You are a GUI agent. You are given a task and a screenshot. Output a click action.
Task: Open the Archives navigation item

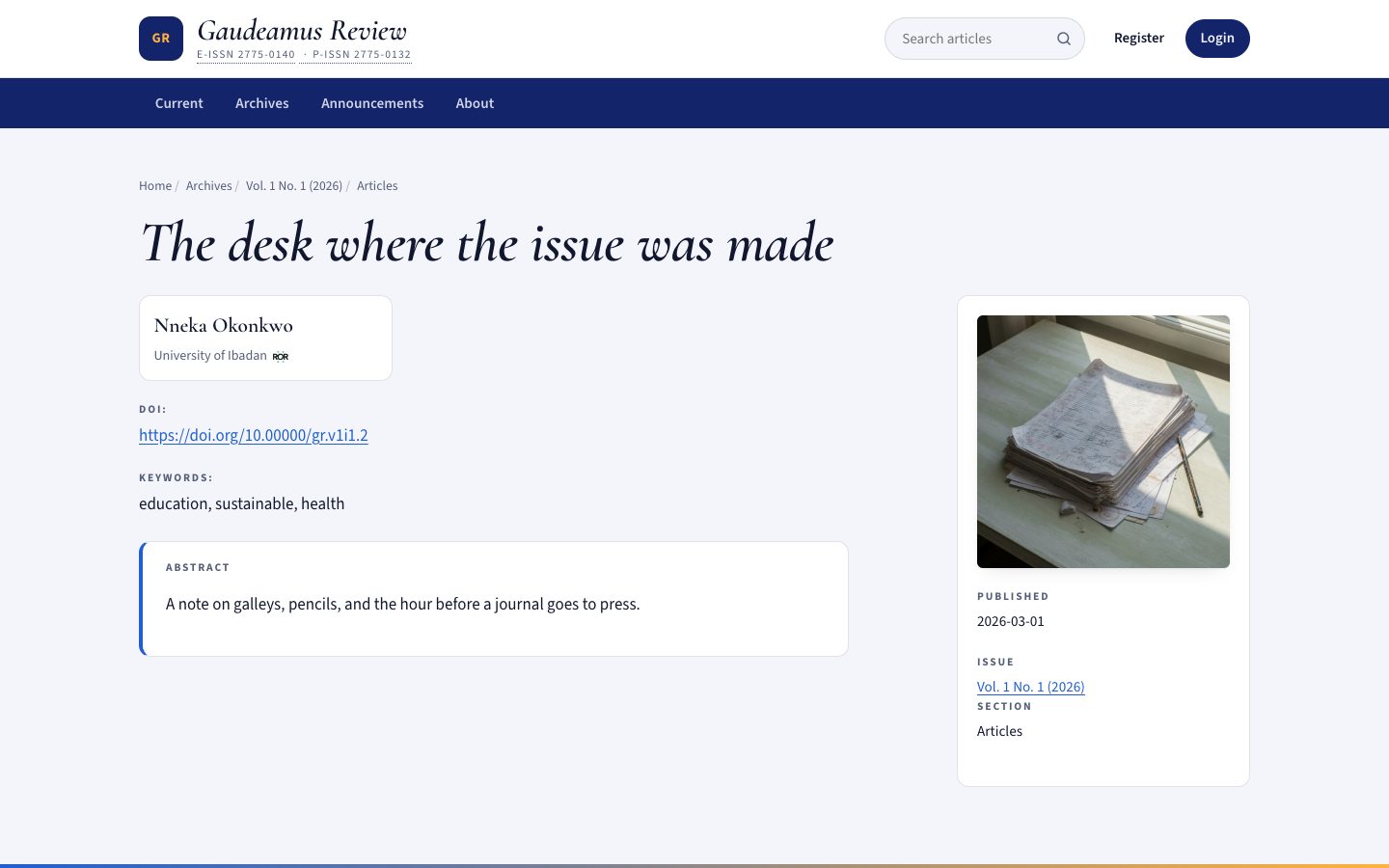(262, 103)
